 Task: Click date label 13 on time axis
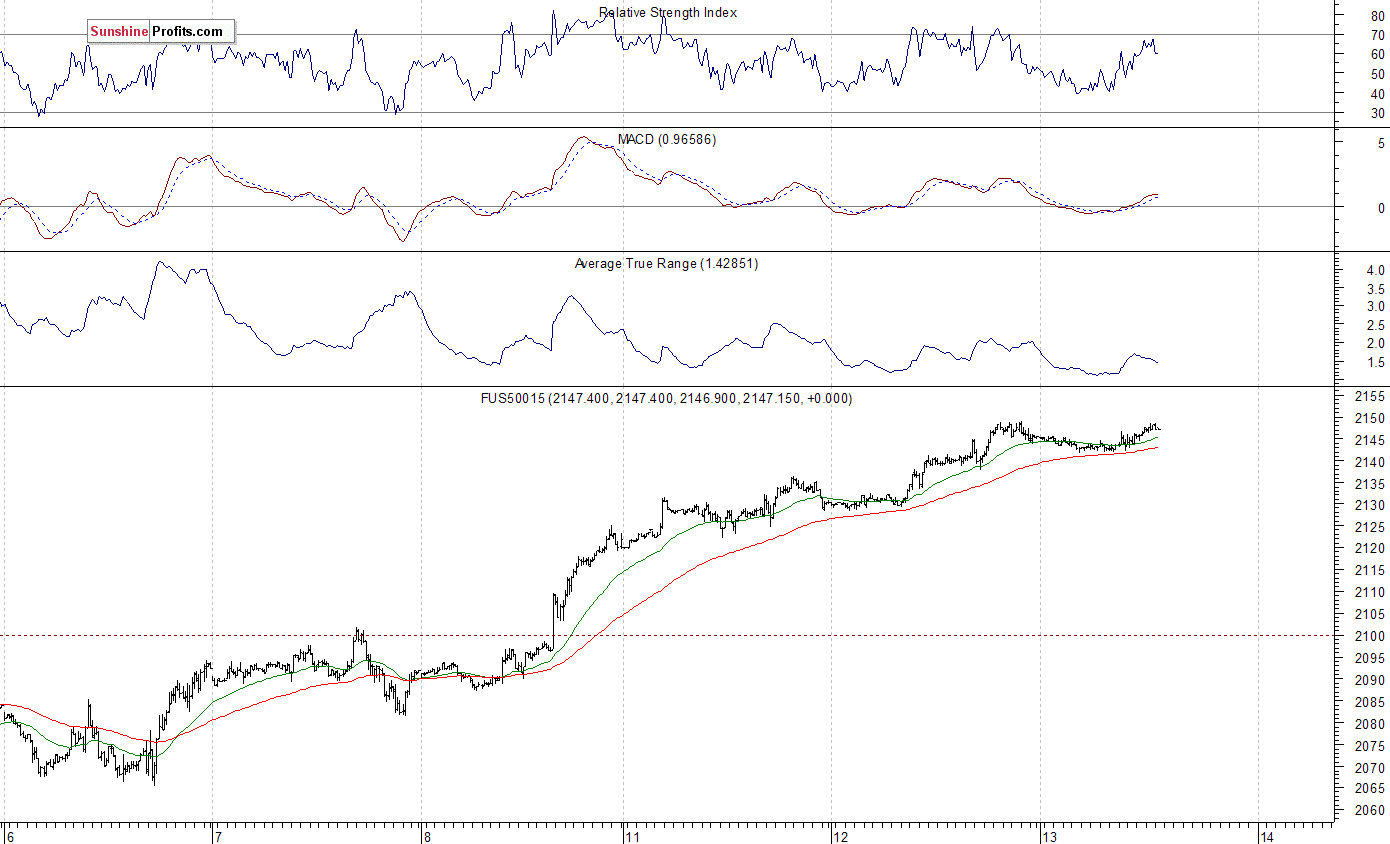pos(1049,836)
